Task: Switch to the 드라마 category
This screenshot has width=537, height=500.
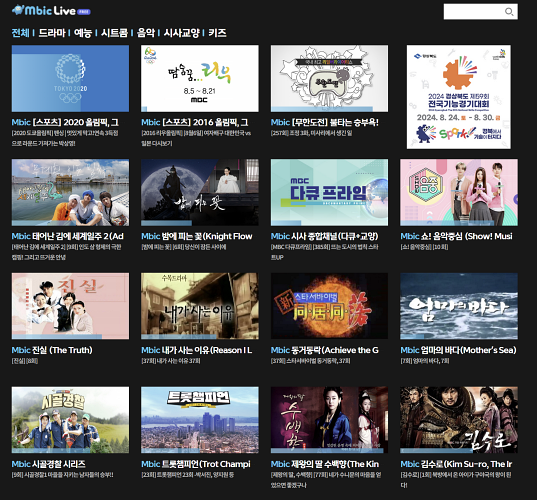Action: pyautogui.click(x=52, y=33)
